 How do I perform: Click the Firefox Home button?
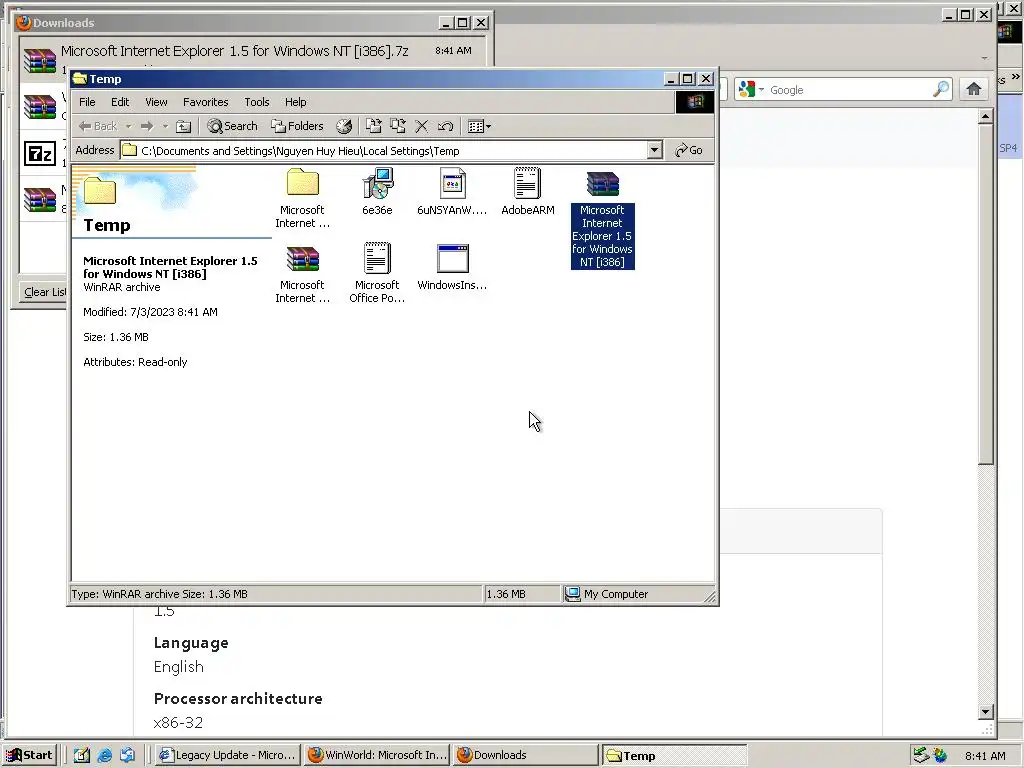coord(974,89)
